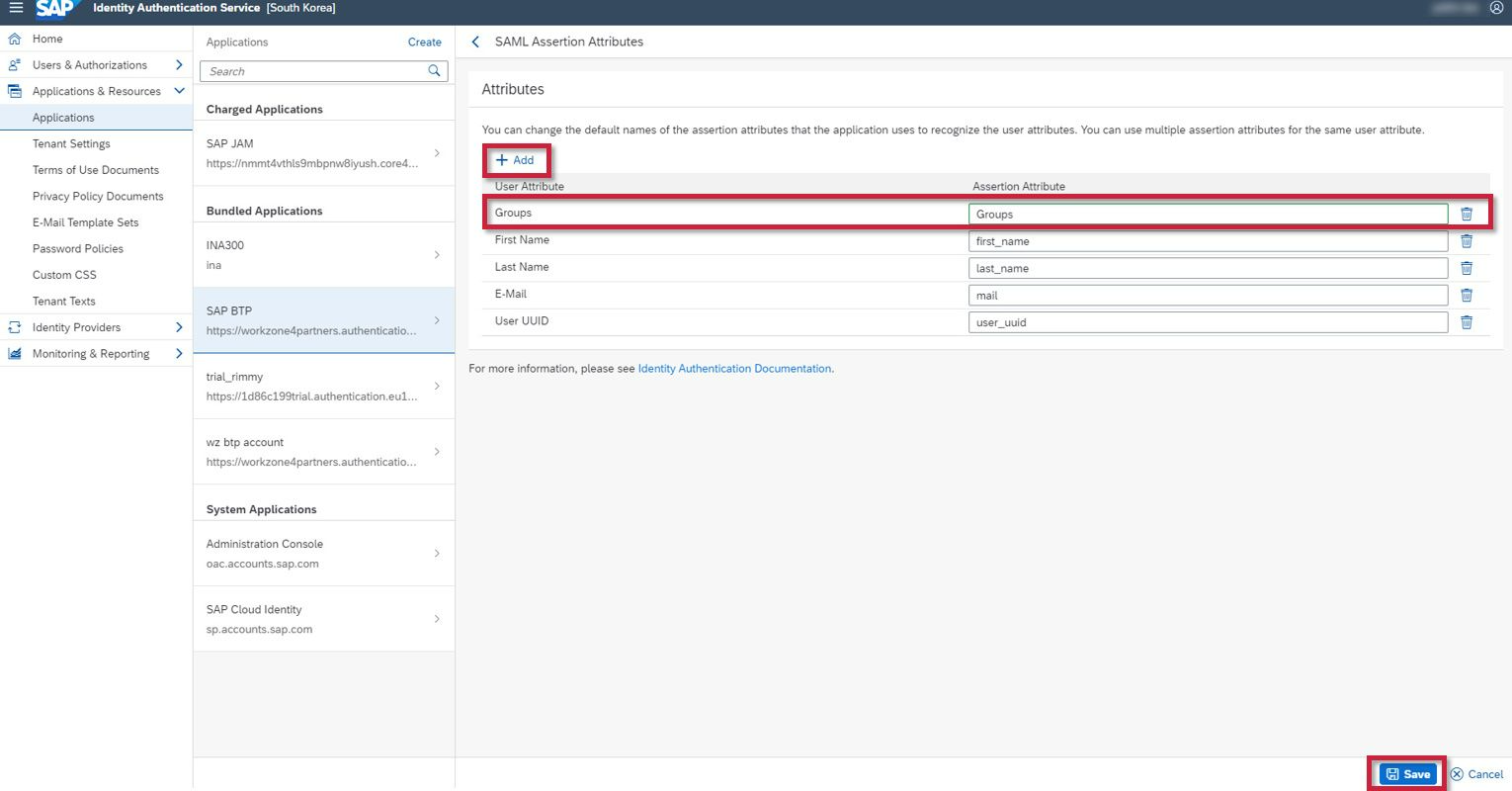The height and width of the screenshot is (791, 1512).
Task: Open the user profile icon
Action: 1496,8
